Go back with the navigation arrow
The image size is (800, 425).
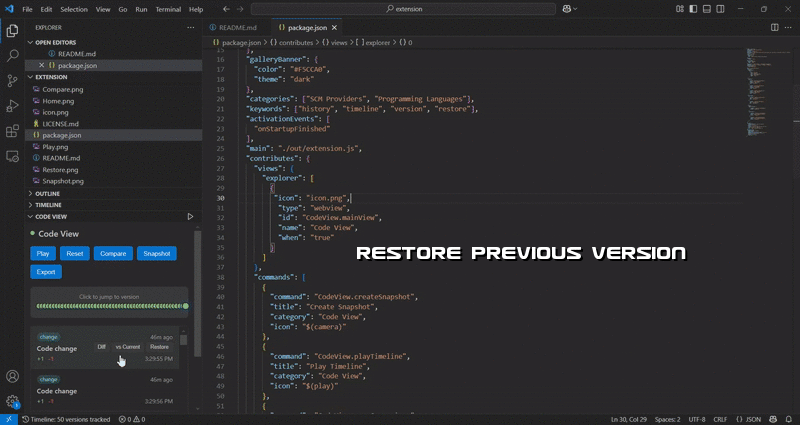227,9
